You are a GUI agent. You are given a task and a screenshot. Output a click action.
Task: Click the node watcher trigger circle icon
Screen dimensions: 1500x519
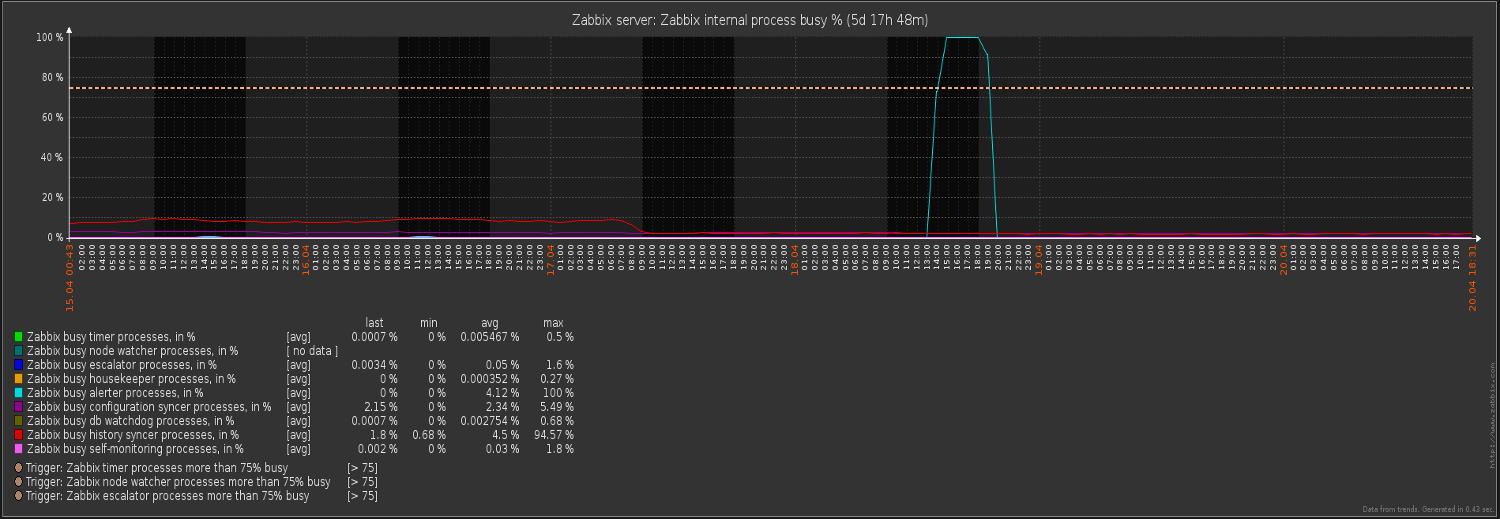18,481
